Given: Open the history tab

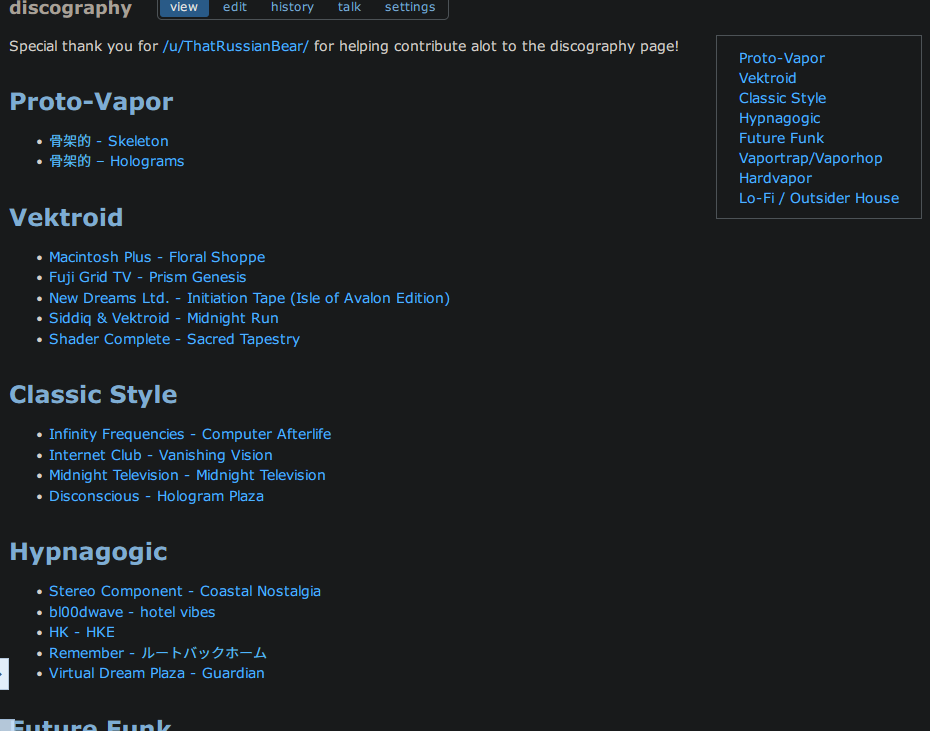Looking at the screenshot, I should pyautogui.click(x=292, y=7).
